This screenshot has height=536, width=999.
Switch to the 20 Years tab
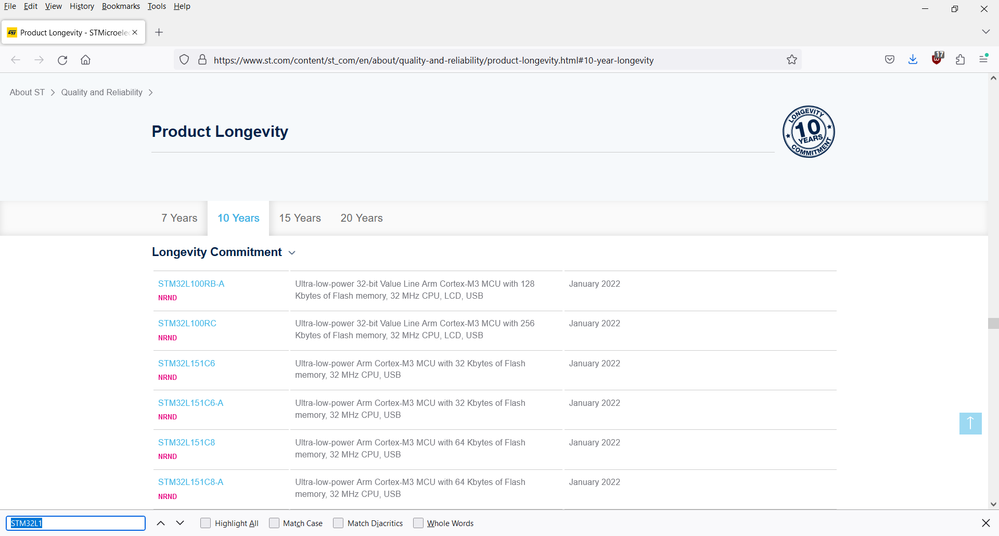361,218
